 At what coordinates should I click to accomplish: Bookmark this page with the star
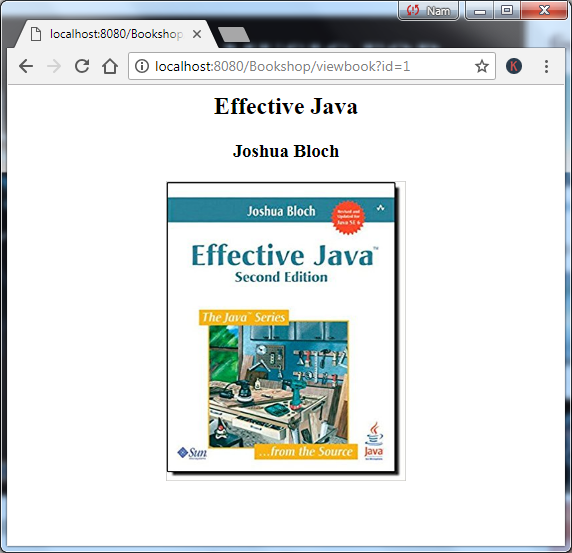482,66
